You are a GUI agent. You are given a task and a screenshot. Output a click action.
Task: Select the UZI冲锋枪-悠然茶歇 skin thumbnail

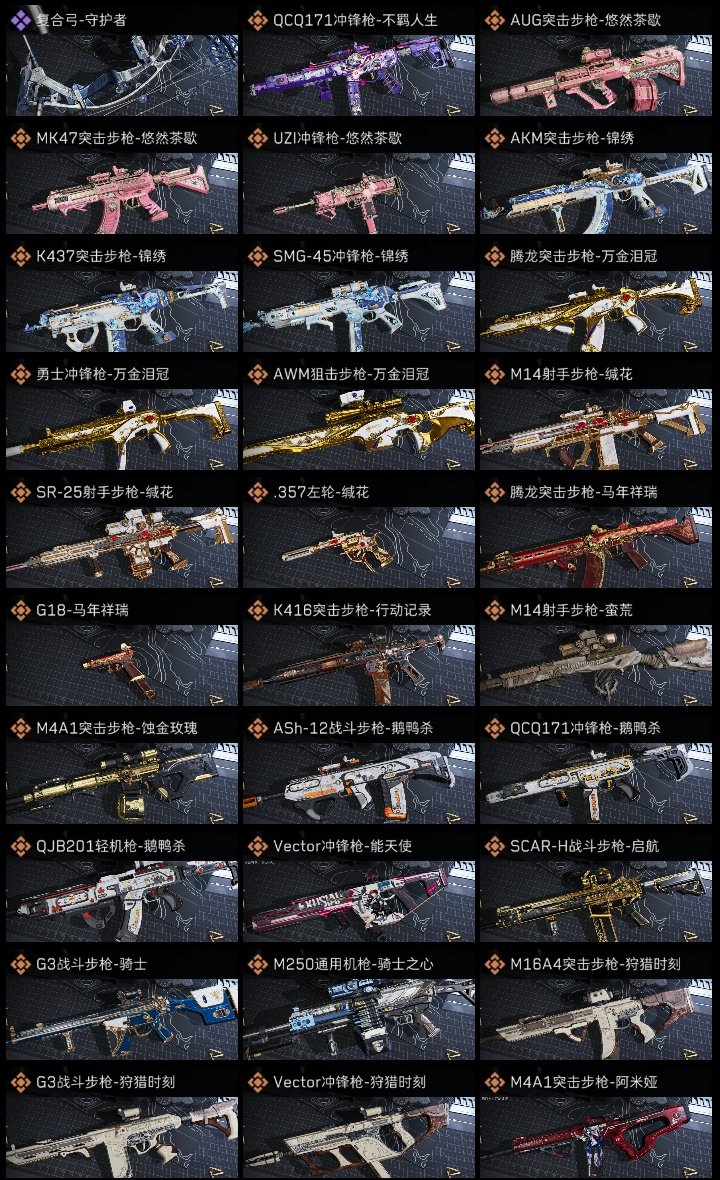click(x=359, y=193)
